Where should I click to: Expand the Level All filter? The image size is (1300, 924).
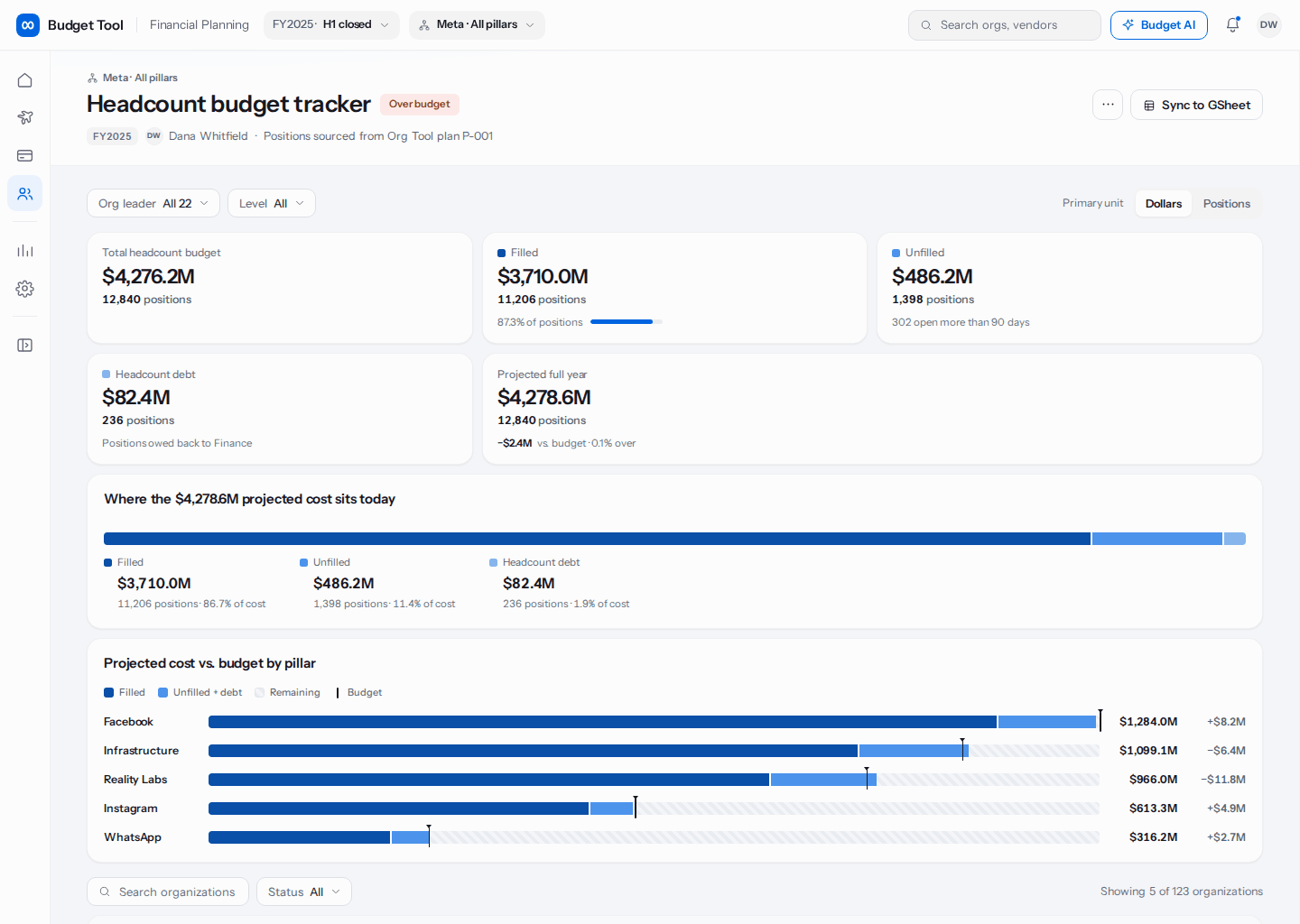point(272,204)
